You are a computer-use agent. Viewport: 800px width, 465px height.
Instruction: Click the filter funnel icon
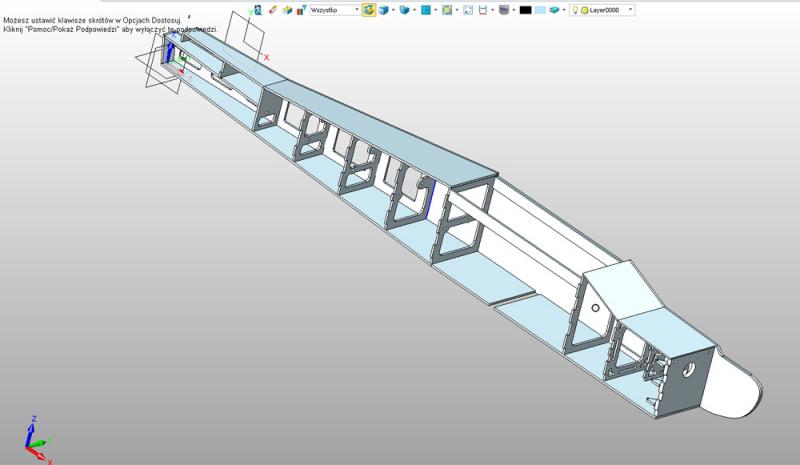pyautogui.click(x=300, y=9)
